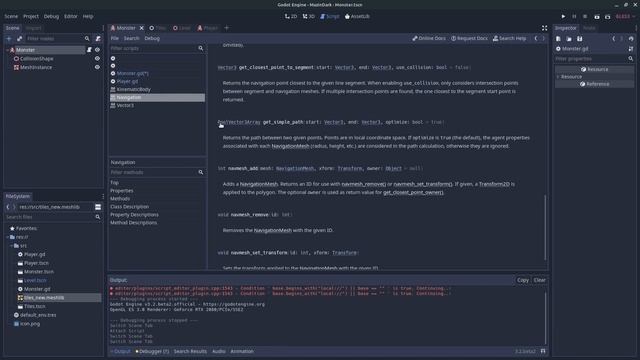
Task: Click Online Docs button
Action: click(429, 38)
